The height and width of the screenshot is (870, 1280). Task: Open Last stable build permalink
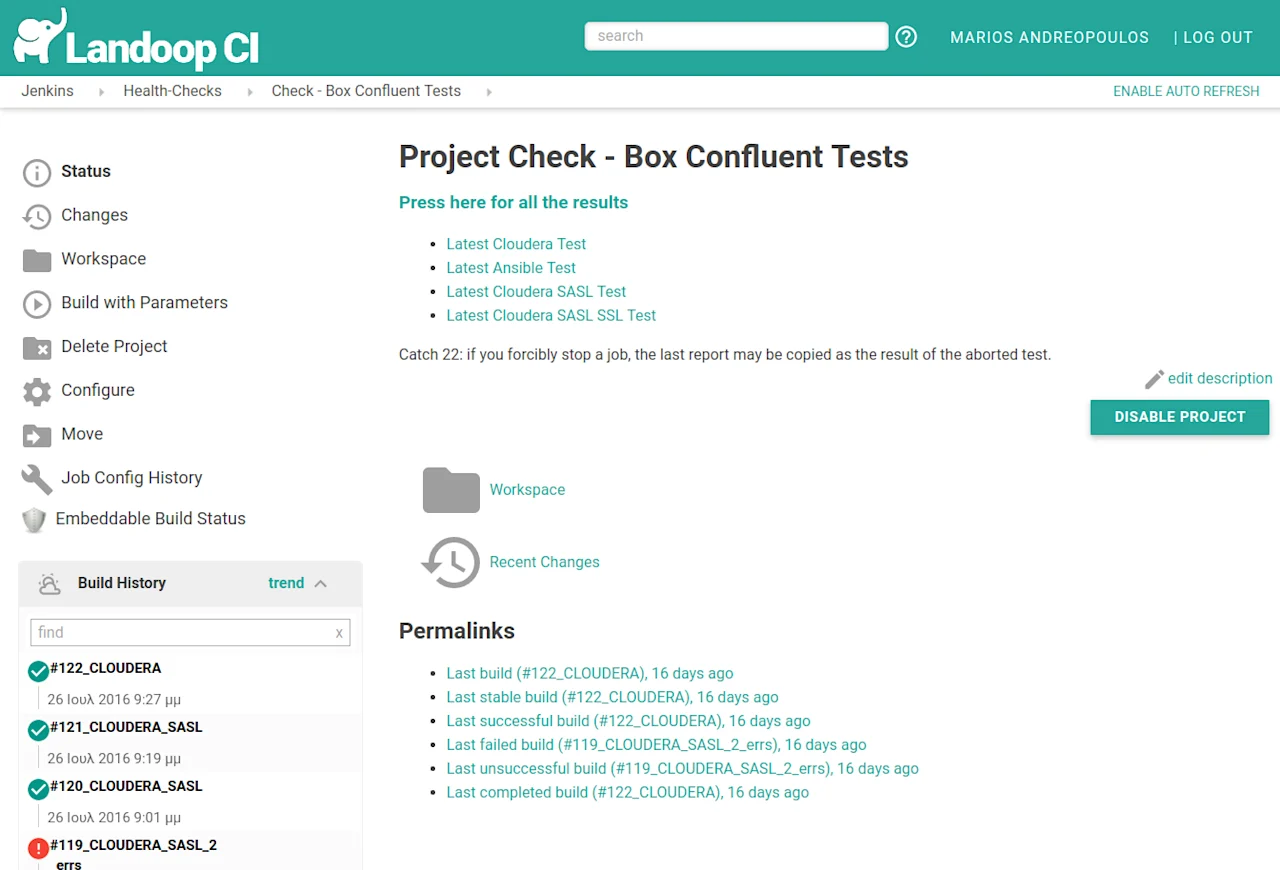[612, 698]
